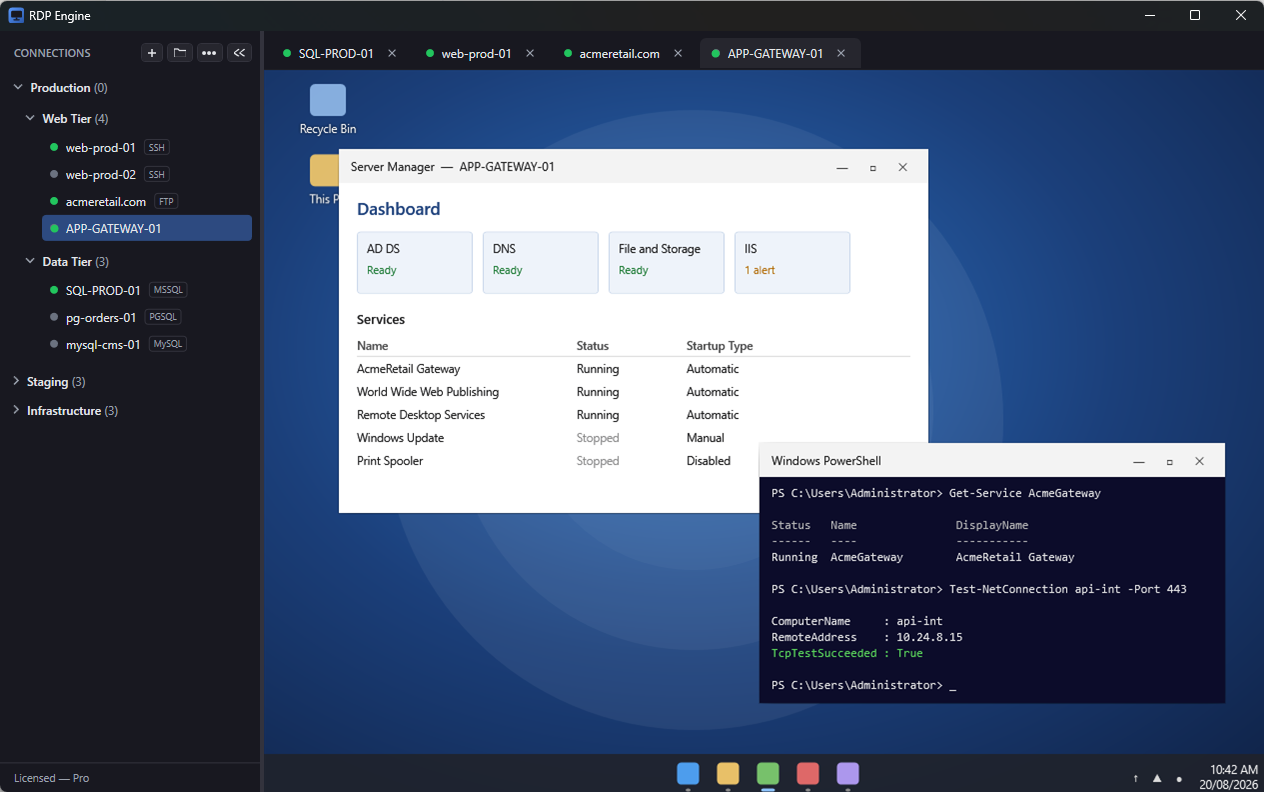Click the purple icon in remote taskbar
Image resolution: width=1264 pixels, height=792 pixels.
848,773
